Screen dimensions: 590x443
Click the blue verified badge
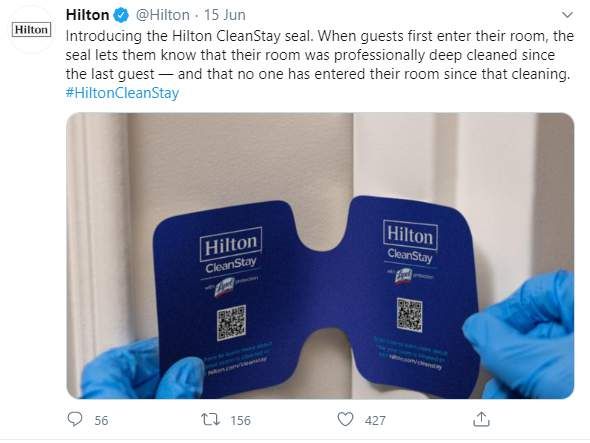122,15
